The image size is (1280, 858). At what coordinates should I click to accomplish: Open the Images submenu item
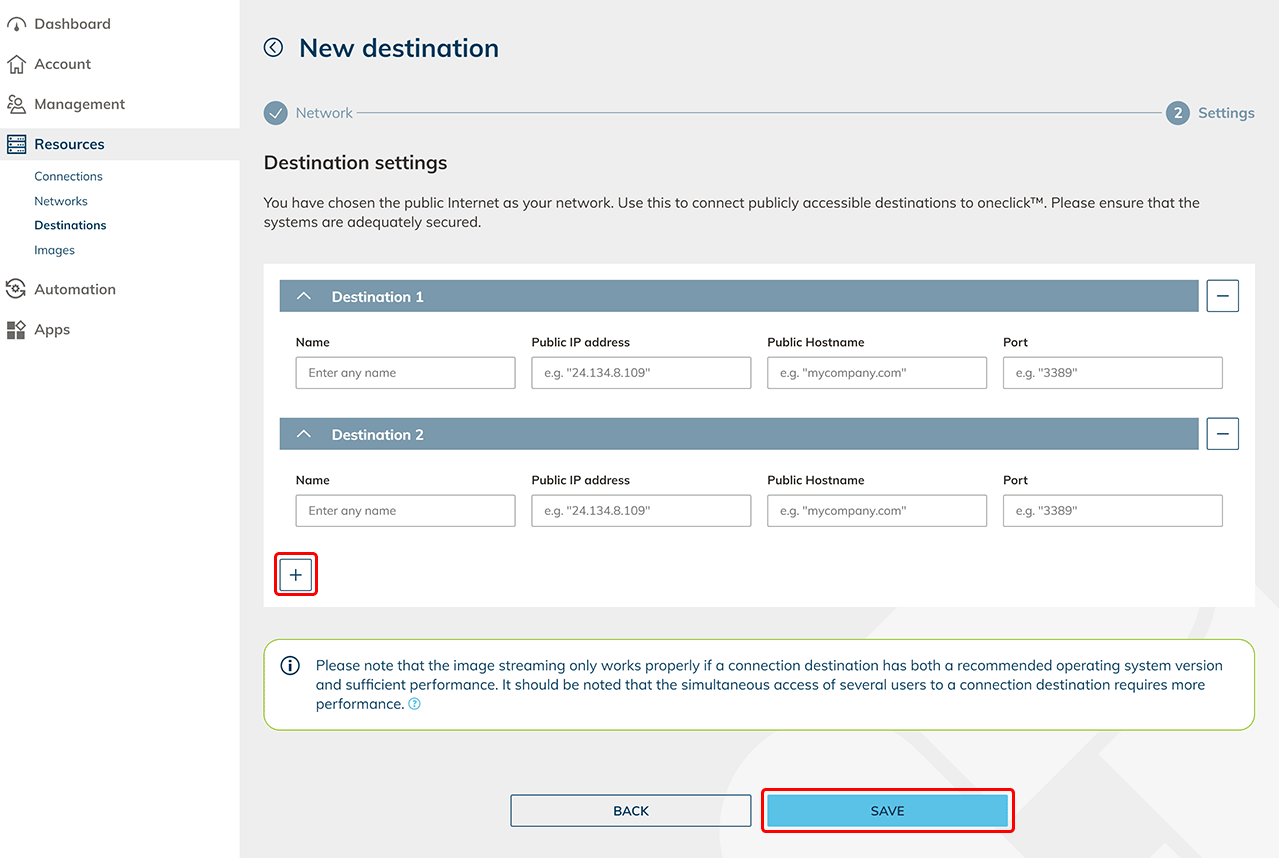coord(54,250)
